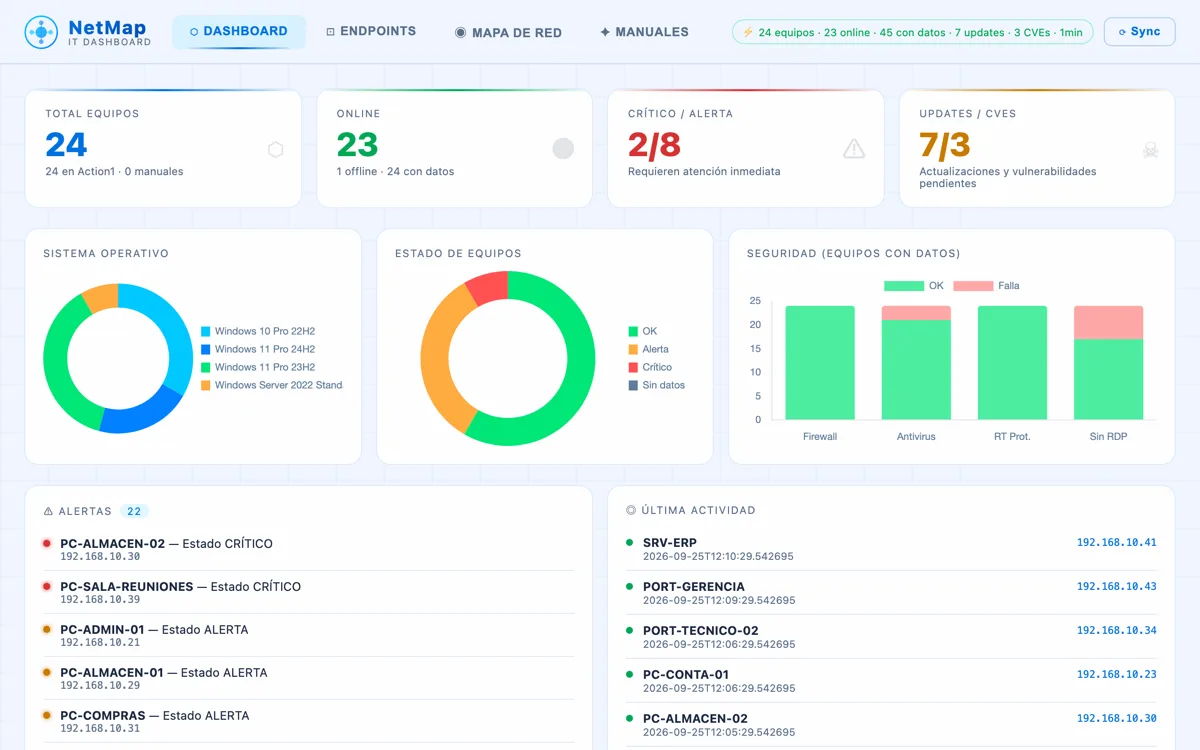The image size is (1200, 750).
Task: Click the Sync button
Action: [1139, 32]
